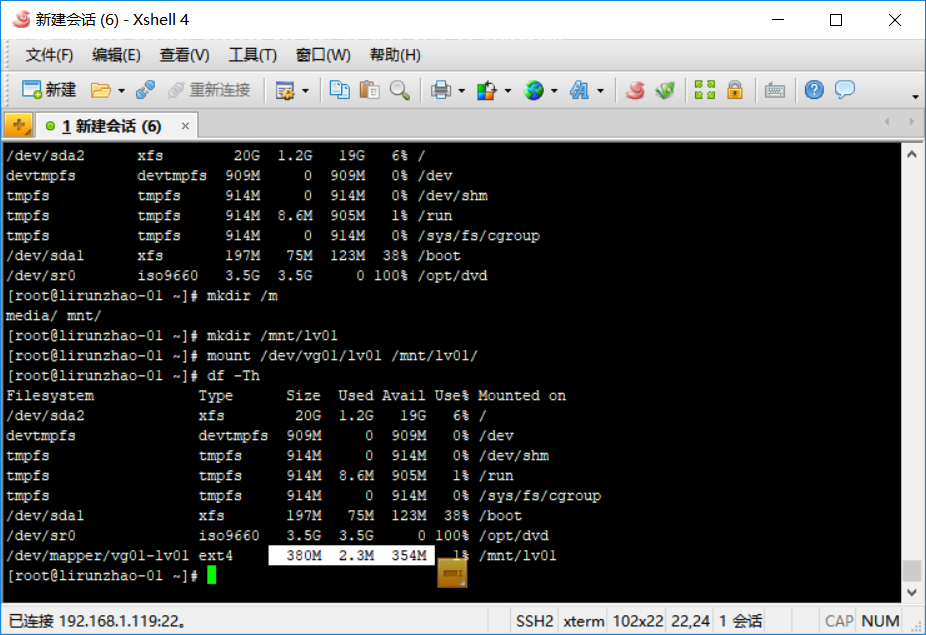Toggle full screen mode icon

click(705, 90)
